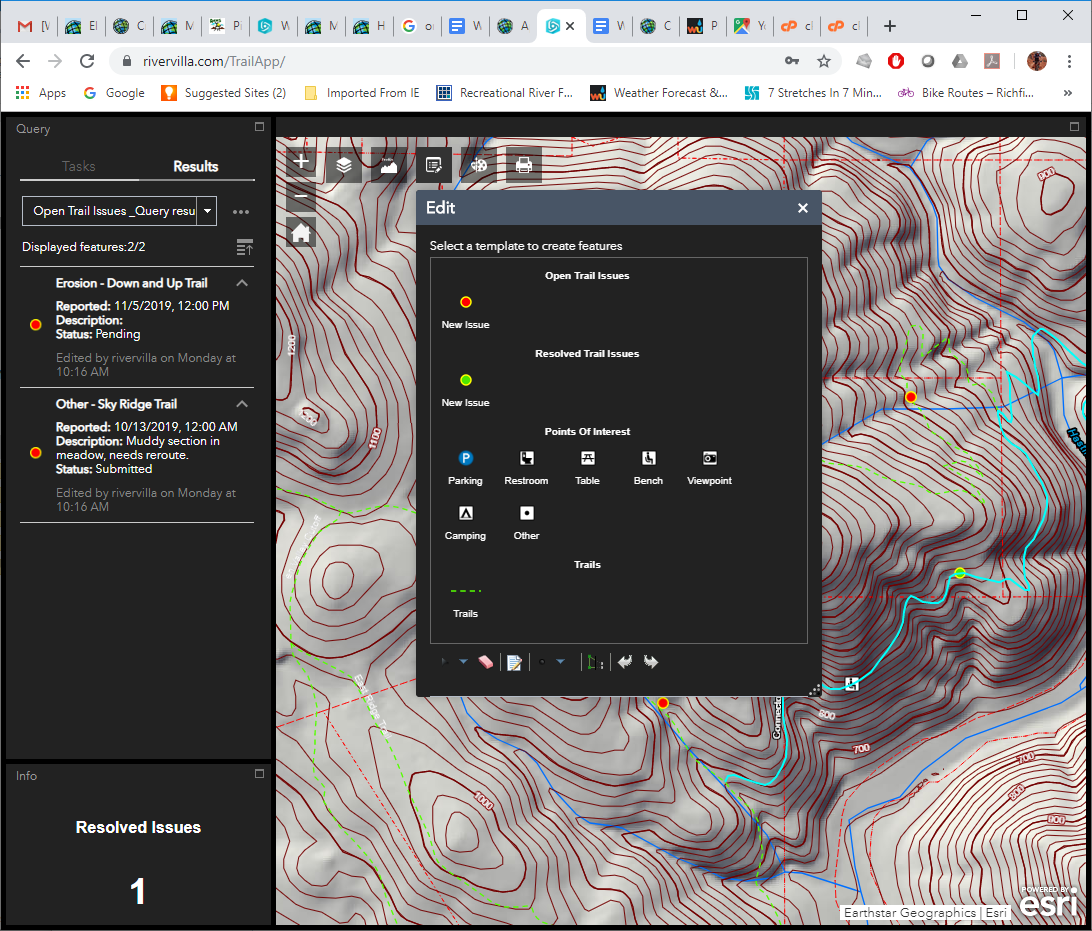Choose the Camping template icon
This screenshot has width=1092, height=931.
(465, 514)
